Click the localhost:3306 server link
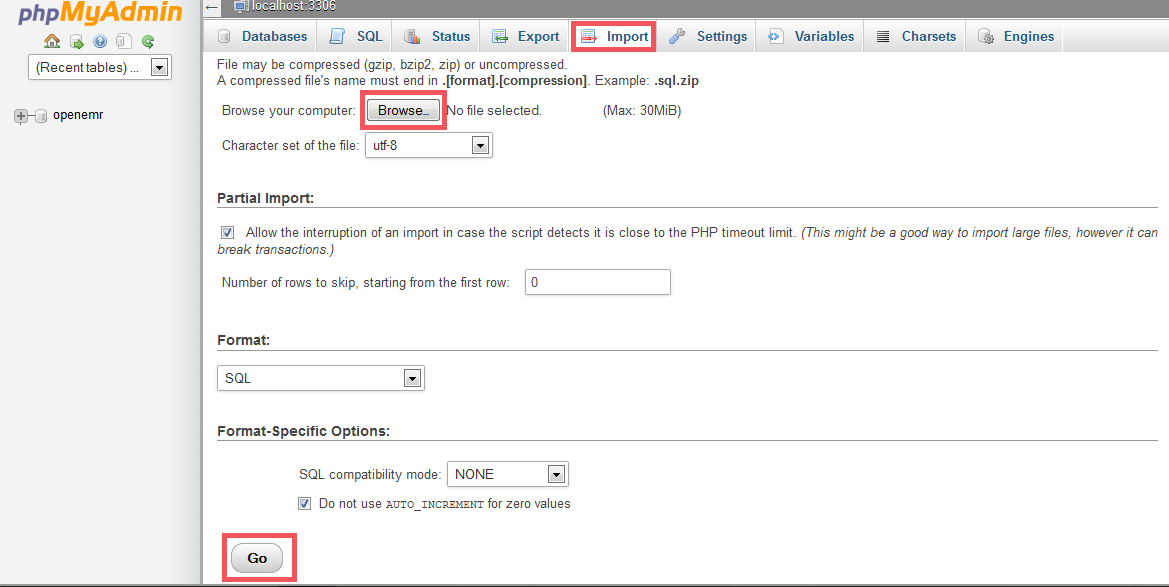The width and height of the screenshot is (1169, 587). 294,6
